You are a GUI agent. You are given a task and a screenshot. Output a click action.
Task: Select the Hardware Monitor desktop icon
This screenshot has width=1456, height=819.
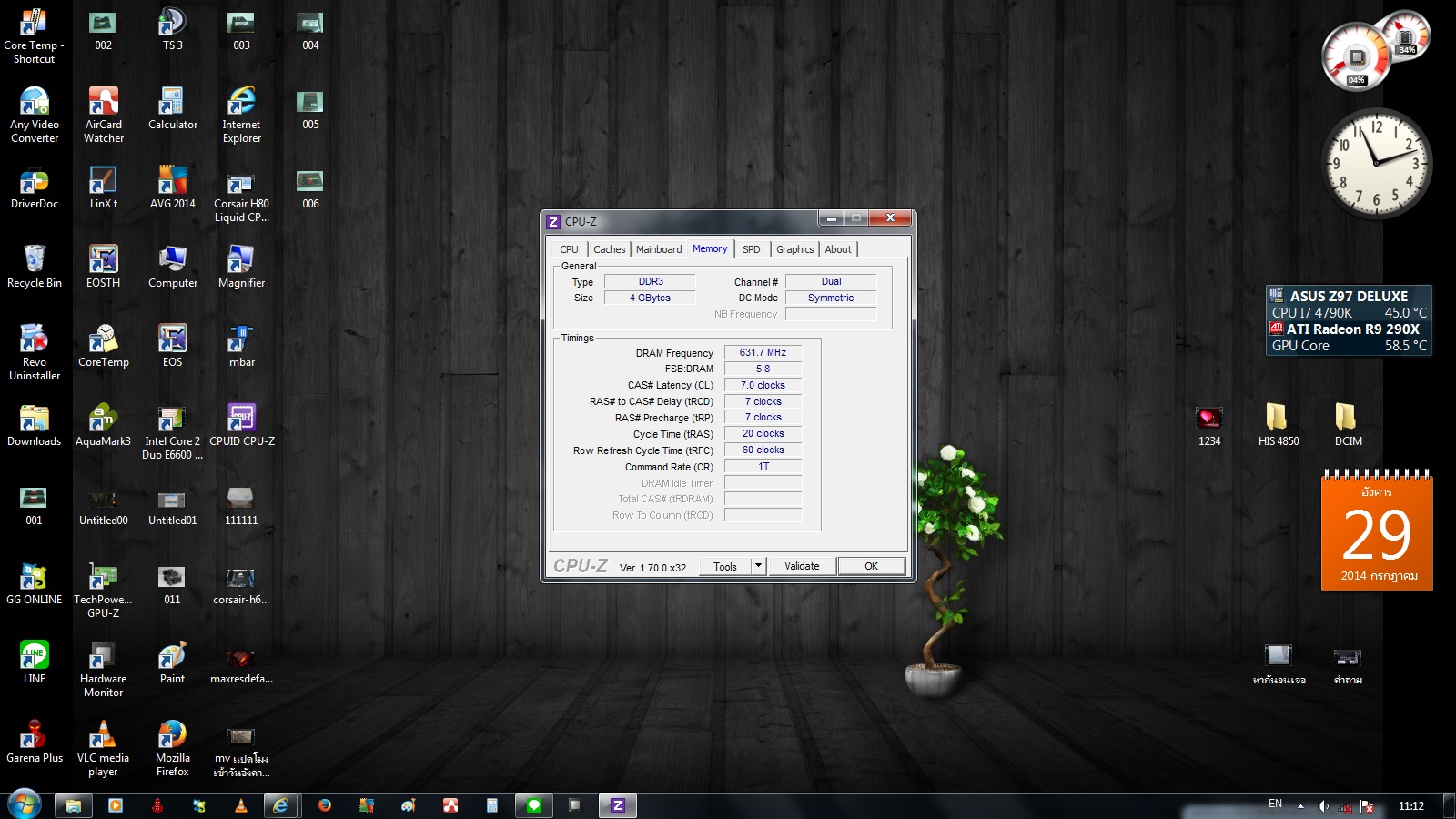click(104, 670)
